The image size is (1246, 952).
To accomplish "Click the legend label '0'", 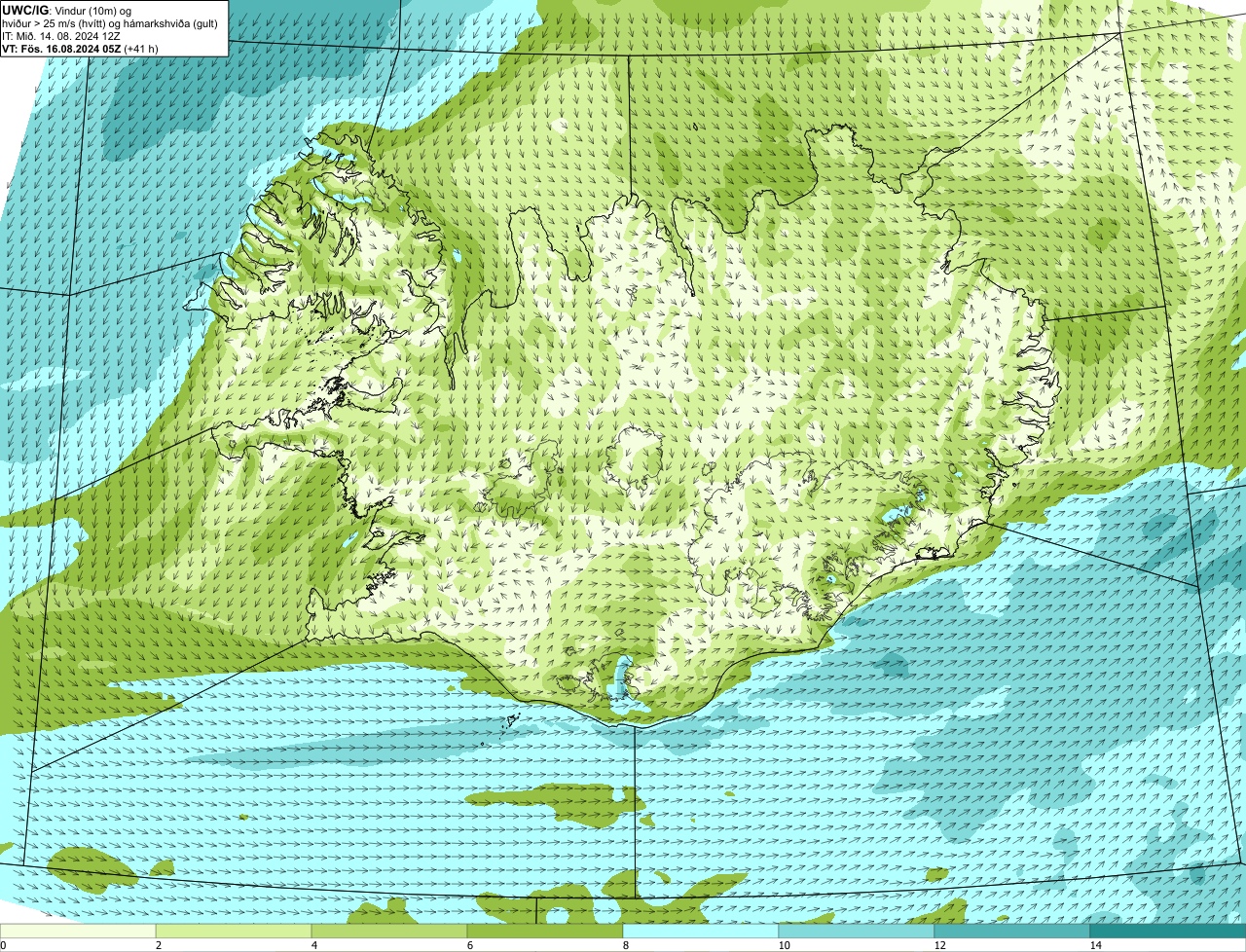I will point(3,945).
